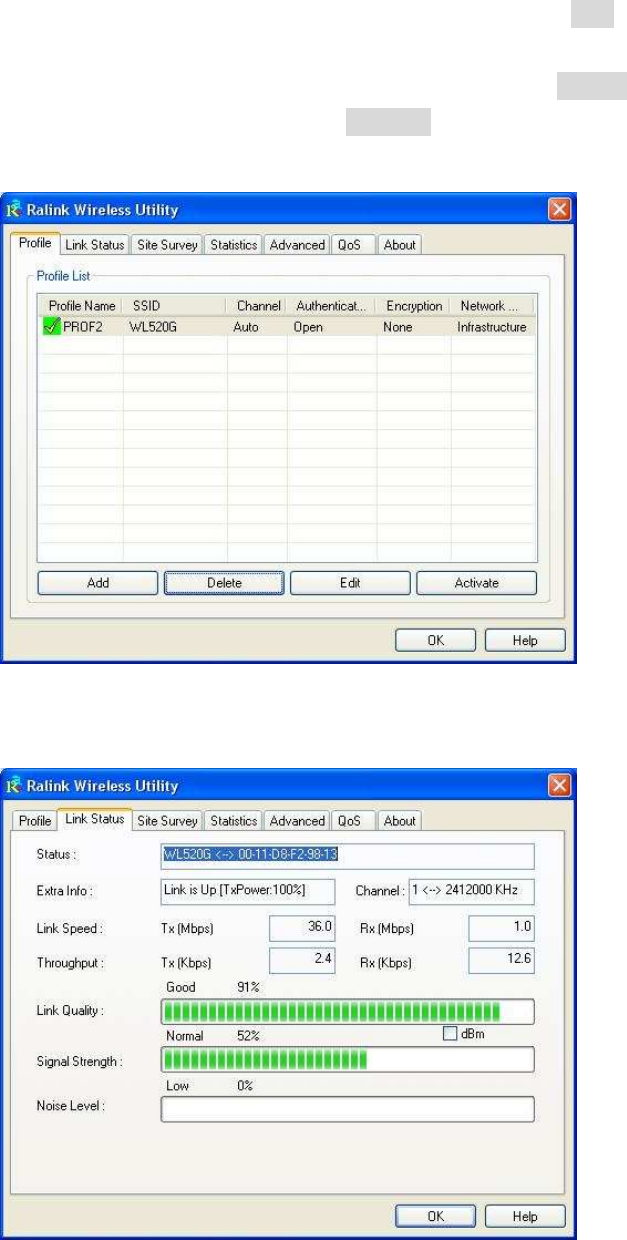Click the Delete profile button
The width and height of the screenshot is (627, 1240).
click(x=224, y=583)
